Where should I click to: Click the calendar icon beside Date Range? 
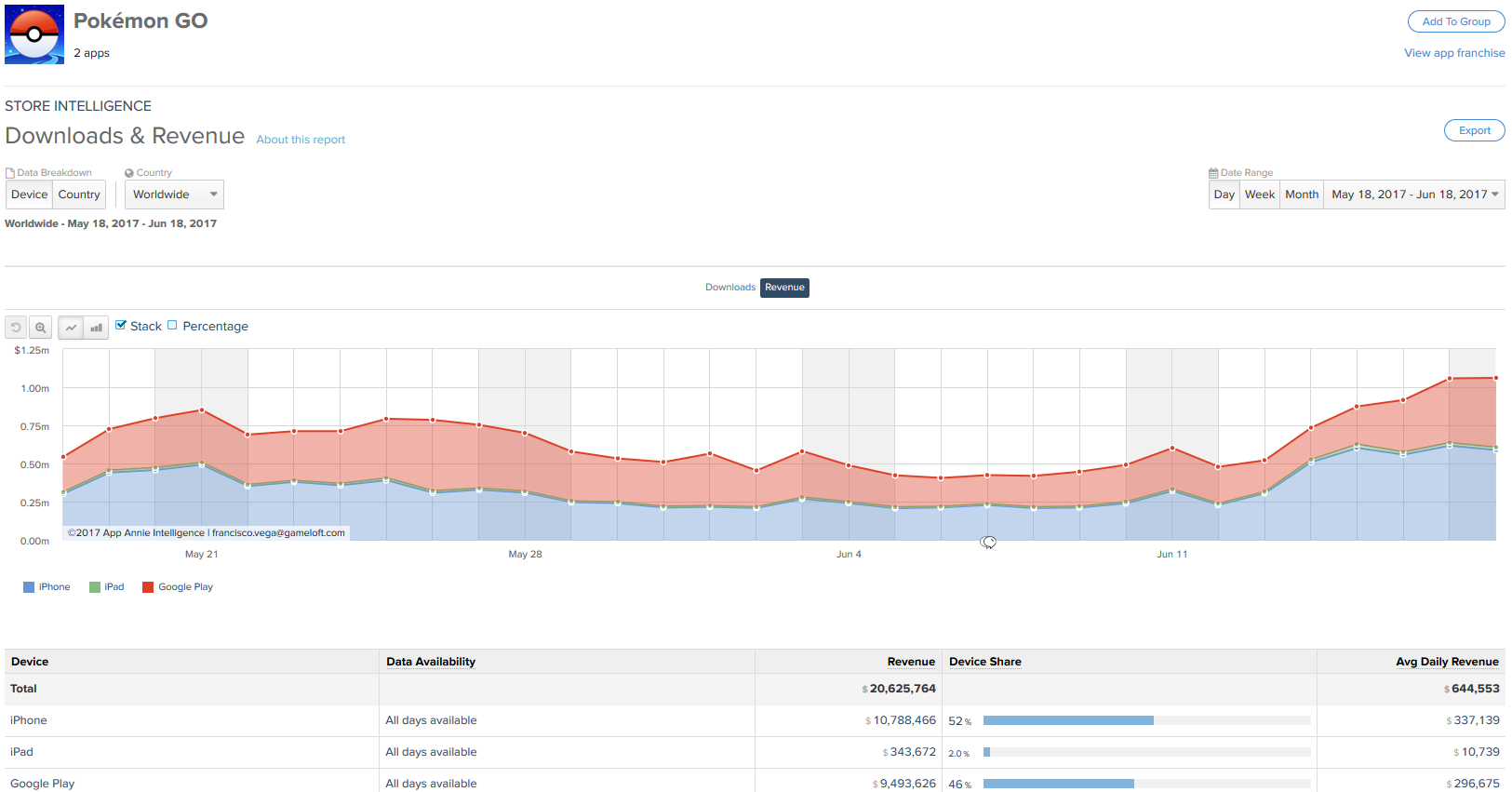coord(1213,173)
